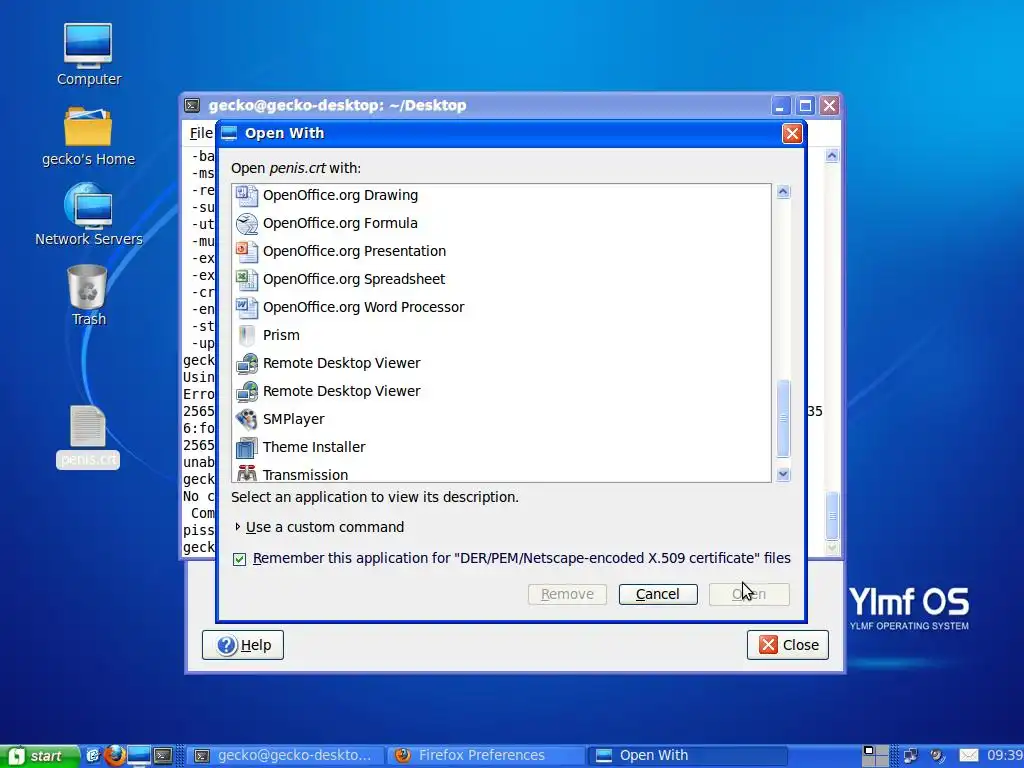Close the Open With dialog

tap(792, 133)
